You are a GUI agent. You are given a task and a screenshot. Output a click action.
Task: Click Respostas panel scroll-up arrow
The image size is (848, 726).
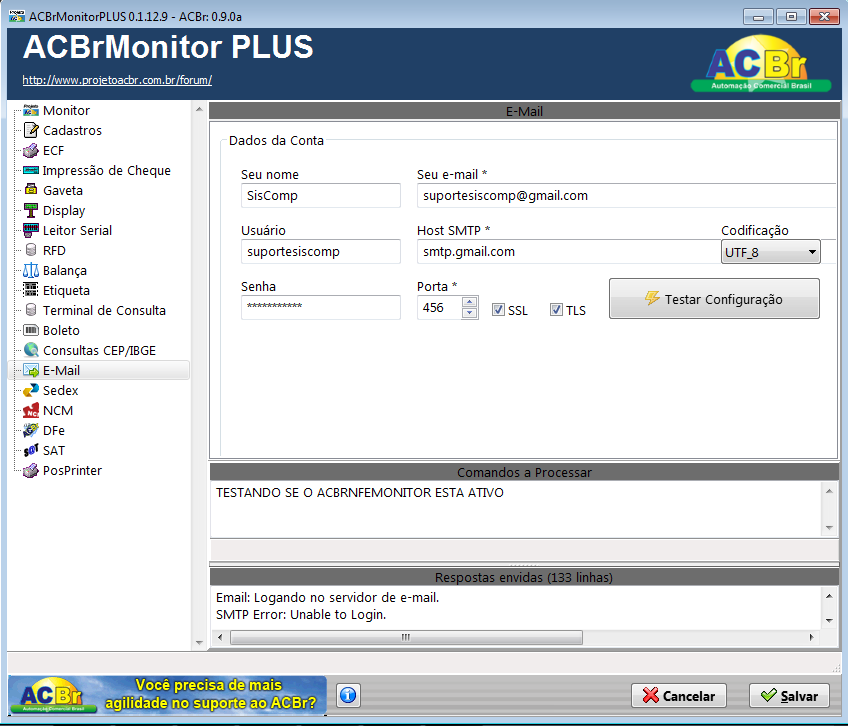click(829, 596)
